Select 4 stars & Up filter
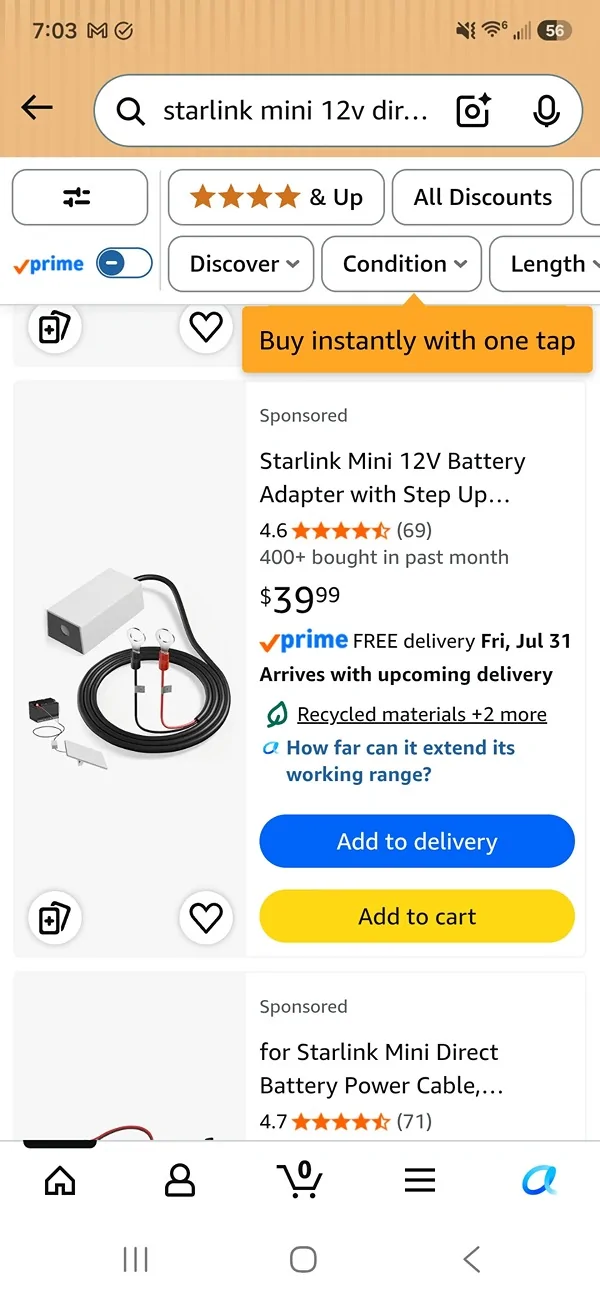The width and height of the screenshot is (600, 1300). pos(276,197)
